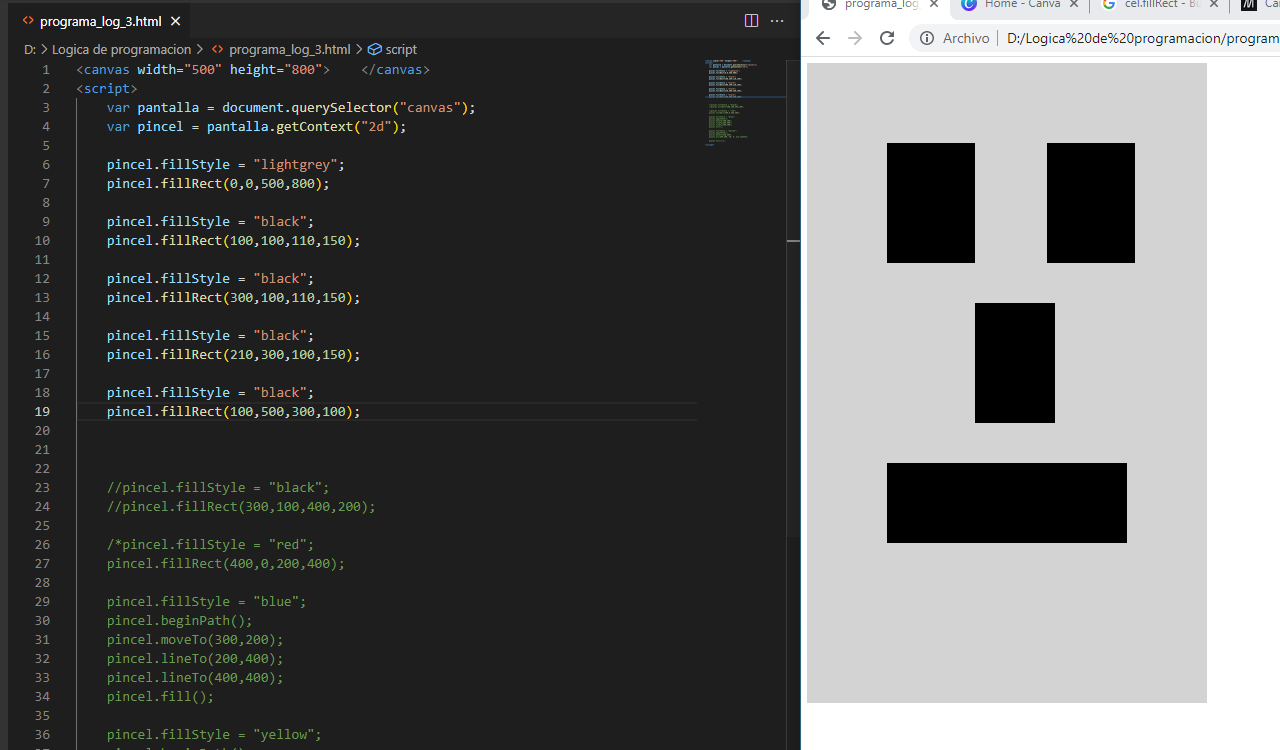This screenshot has width=1280, height=750.
Task: Click the script cube icon in breadcrumb
Action: (x=375, y=49)
